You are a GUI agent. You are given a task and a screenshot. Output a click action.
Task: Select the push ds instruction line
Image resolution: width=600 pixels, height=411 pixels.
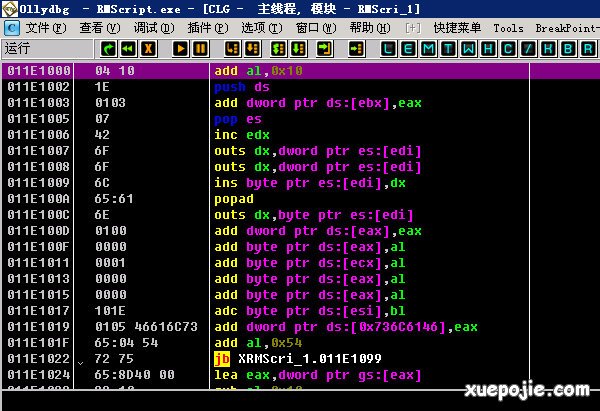[242, 87]
